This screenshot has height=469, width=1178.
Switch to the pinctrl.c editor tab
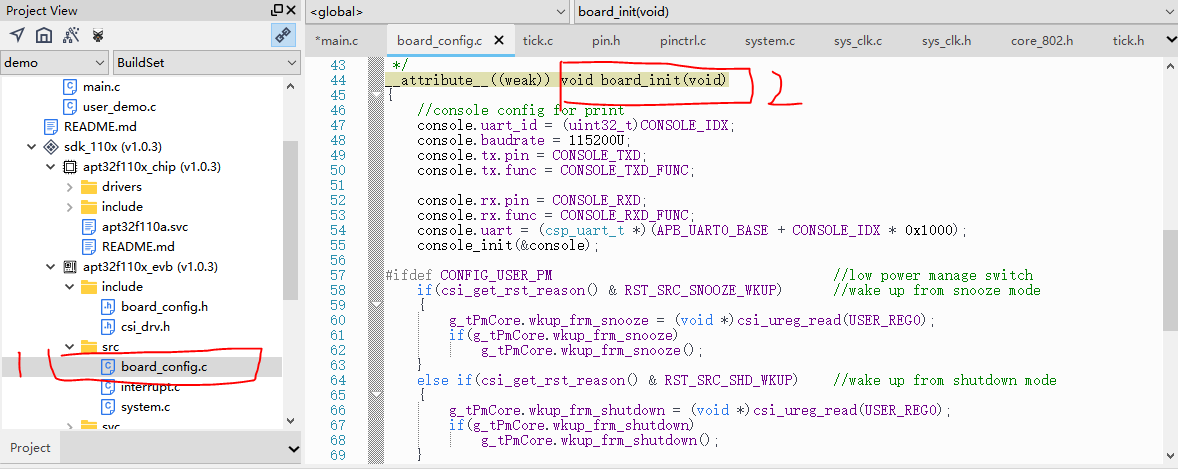683,41
